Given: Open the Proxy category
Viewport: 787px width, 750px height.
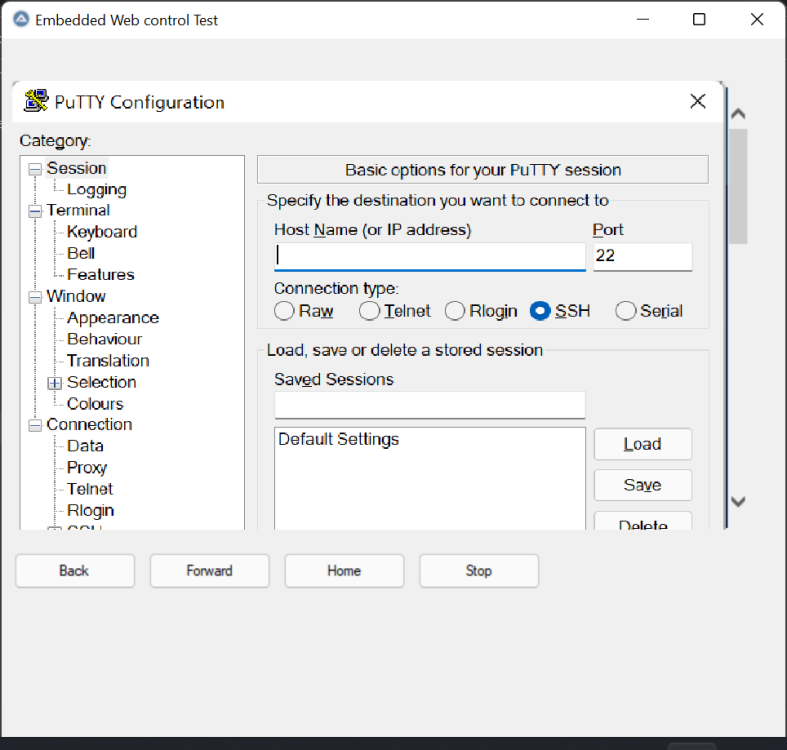Looking at the screenshot, I should [x=87, y=467].
